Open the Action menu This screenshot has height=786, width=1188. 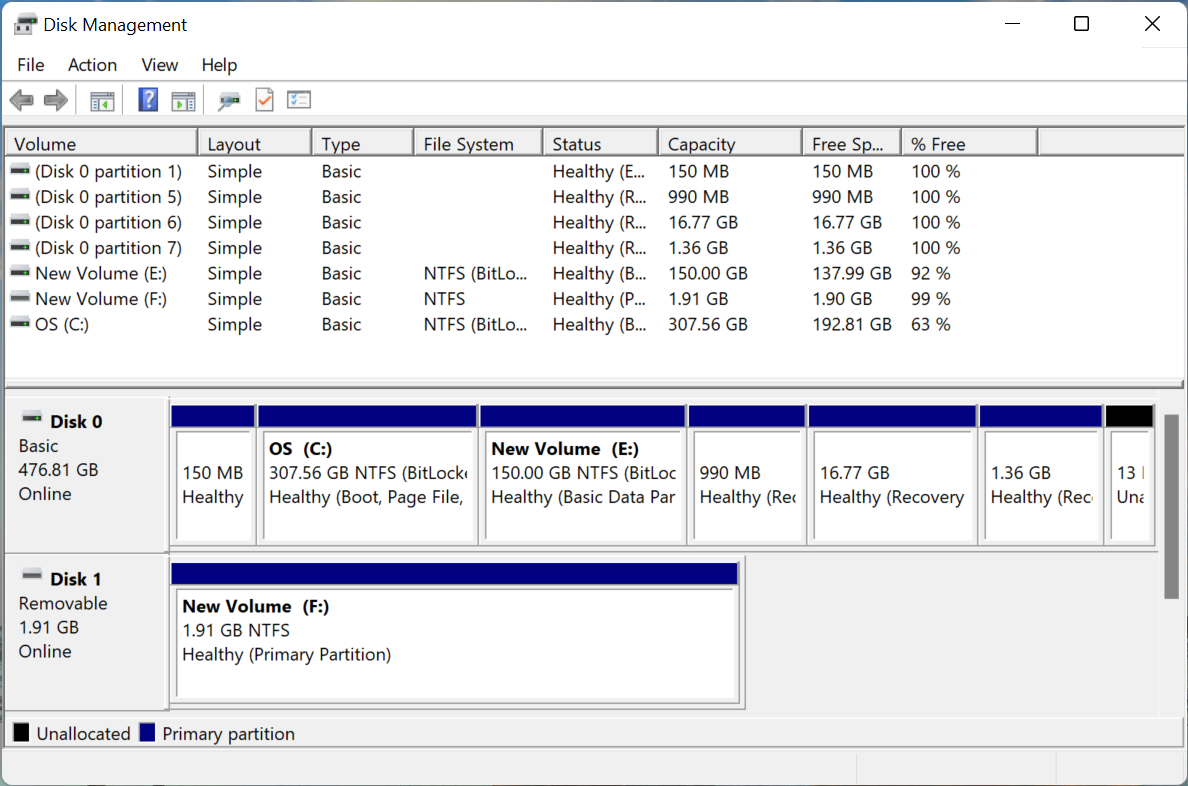pos(92,65)
